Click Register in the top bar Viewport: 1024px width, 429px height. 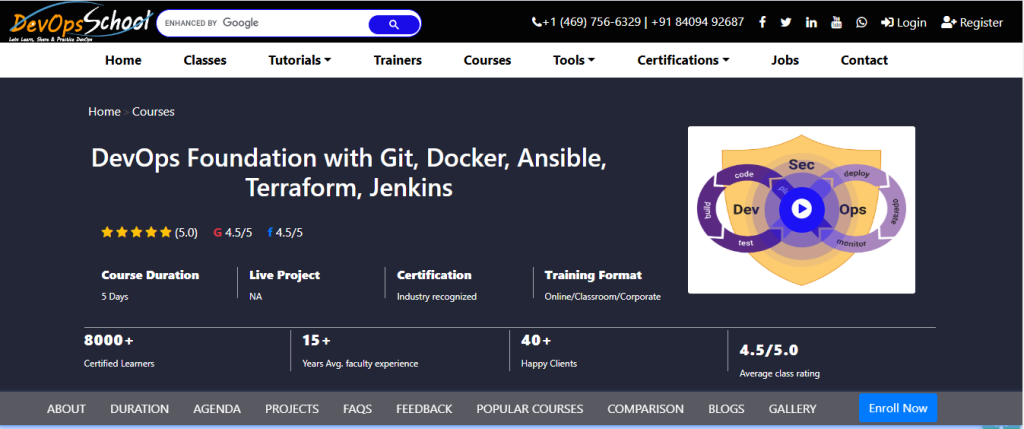click(x=972, y=23)
